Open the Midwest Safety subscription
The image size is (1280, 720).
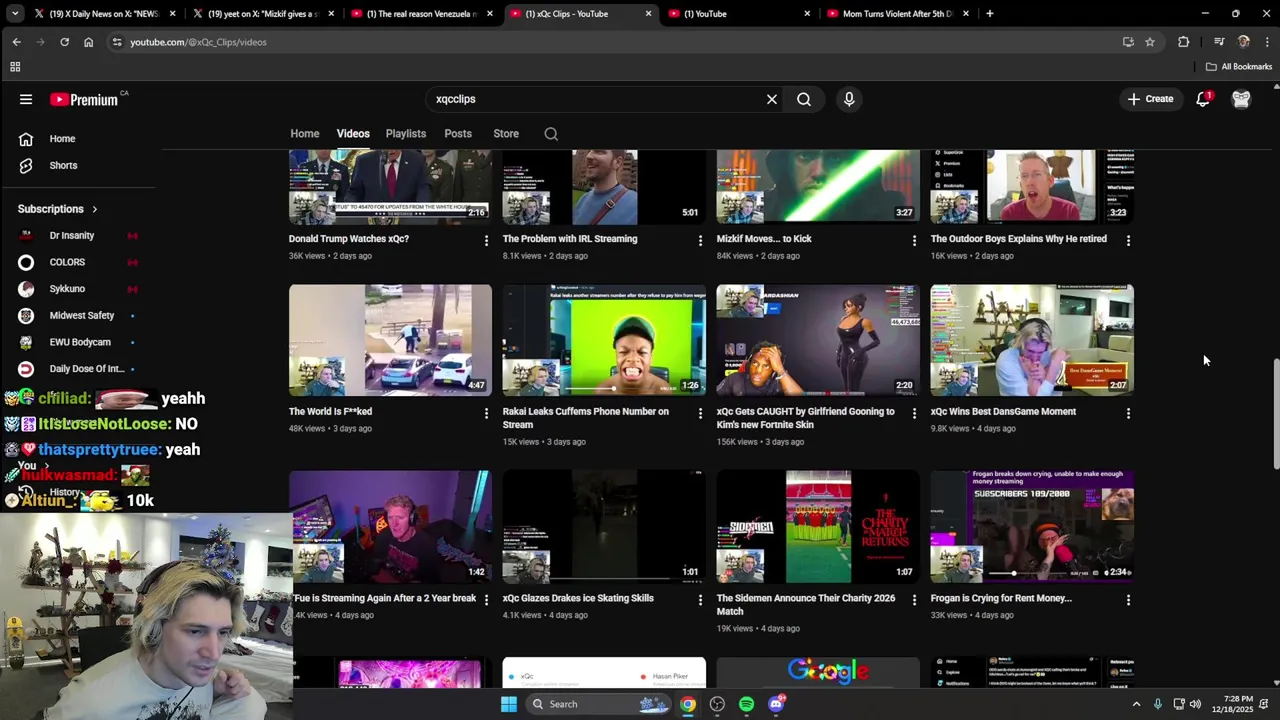click(x=80, y=316)
